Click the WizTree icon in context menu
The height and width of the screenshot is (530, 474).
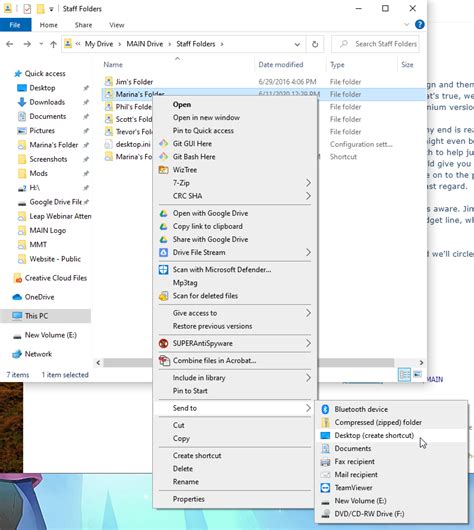click(x=164, y=170)
